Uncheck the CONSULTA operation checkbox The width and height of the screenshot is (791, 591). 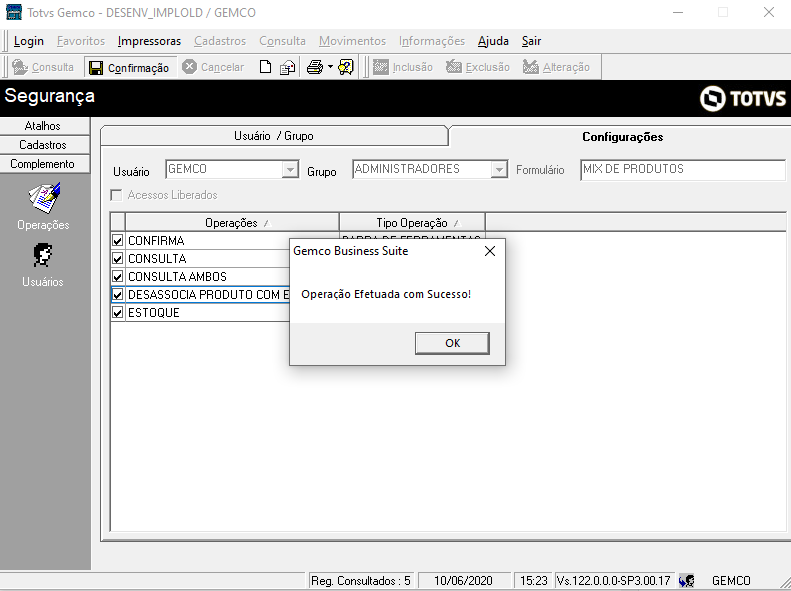(118, 259)
